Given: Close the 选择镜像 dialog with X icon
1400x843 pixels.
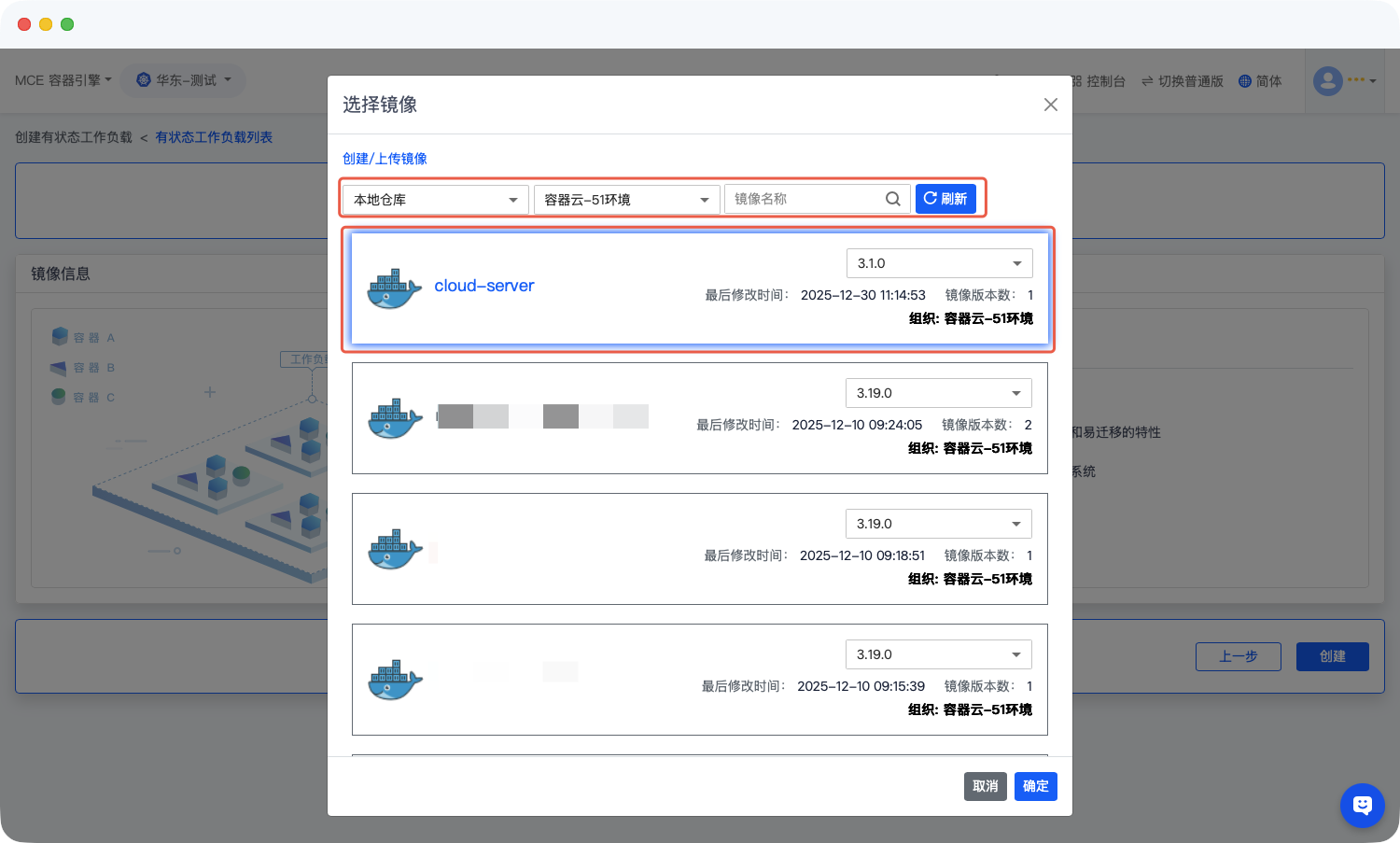Looking at the screenshot, I should (1050, 105).
